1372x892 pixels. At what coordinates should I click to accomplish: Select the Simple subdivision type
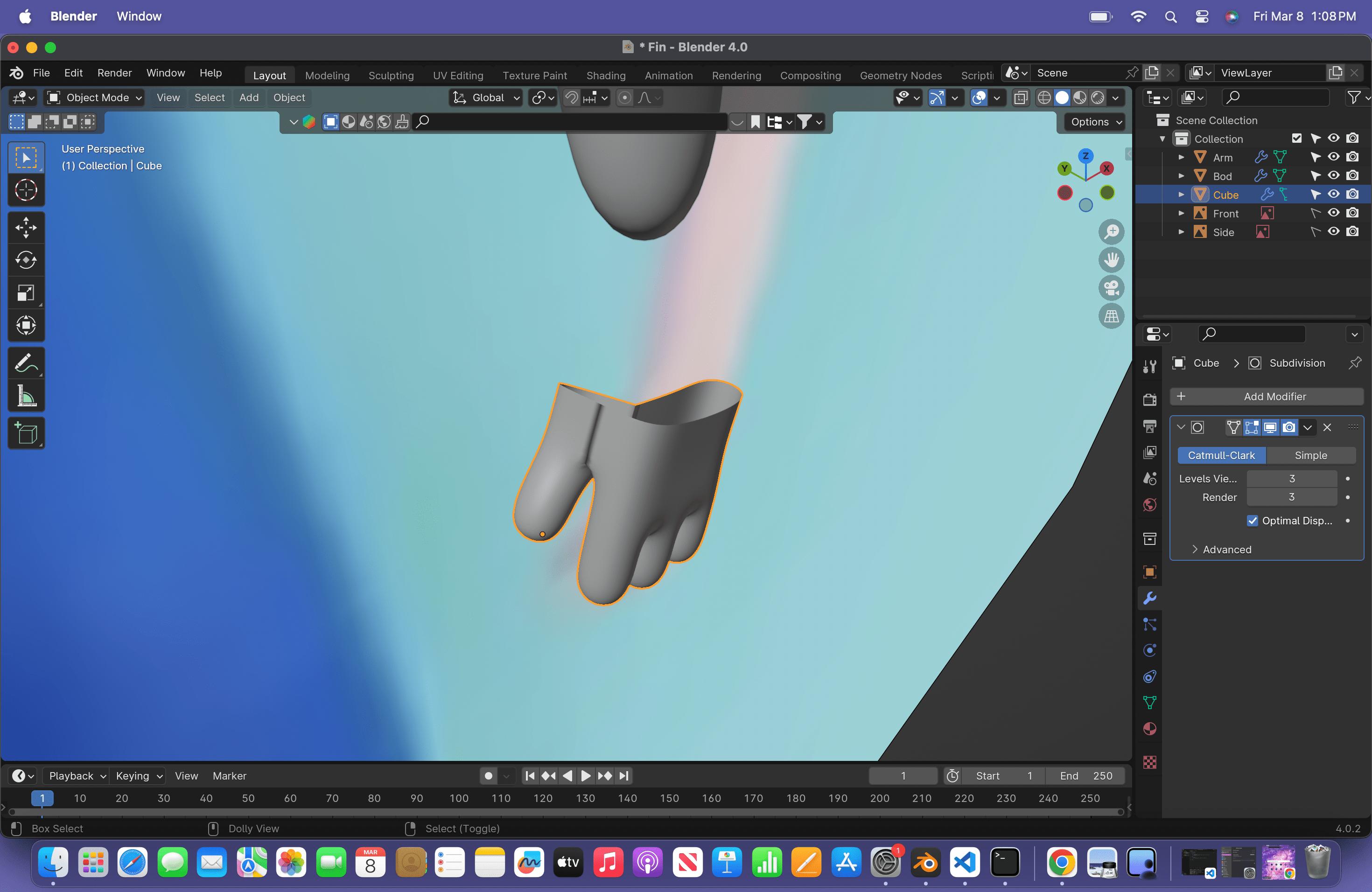(x=1310, y=455)
